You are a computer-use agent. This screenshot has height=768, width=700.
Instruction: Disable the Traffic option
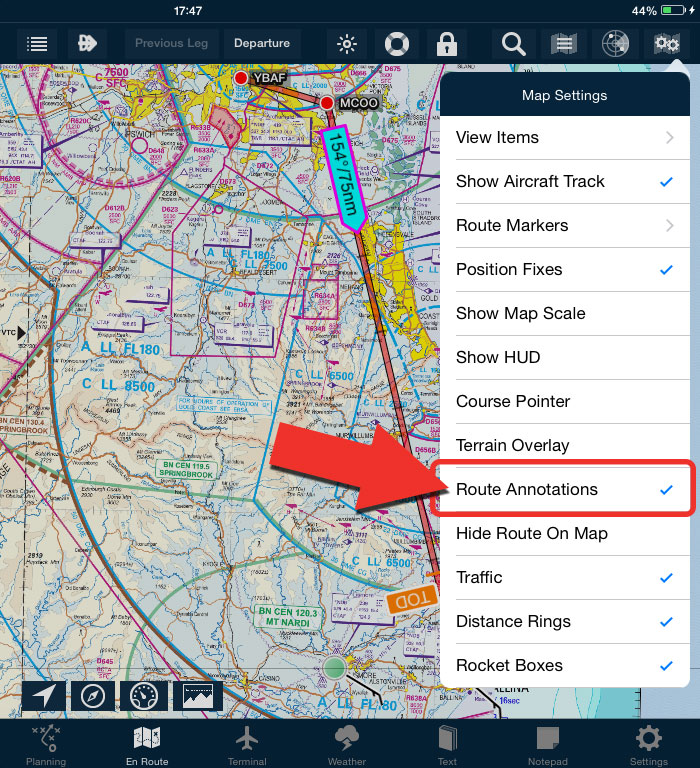[x=565, y=577]
